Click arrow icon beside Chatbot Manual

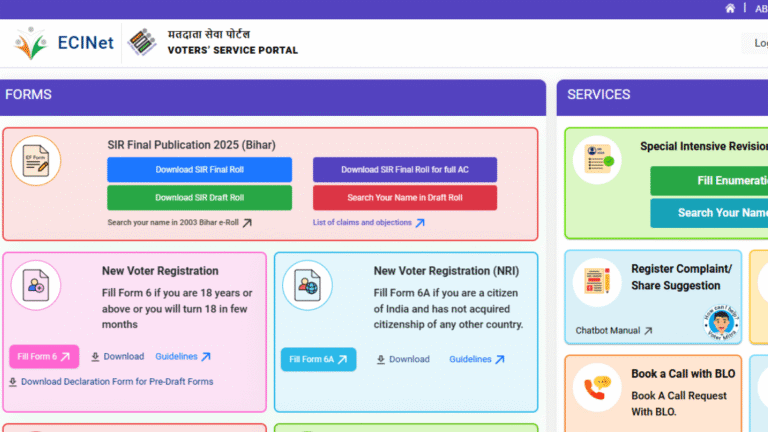point(648,331)
